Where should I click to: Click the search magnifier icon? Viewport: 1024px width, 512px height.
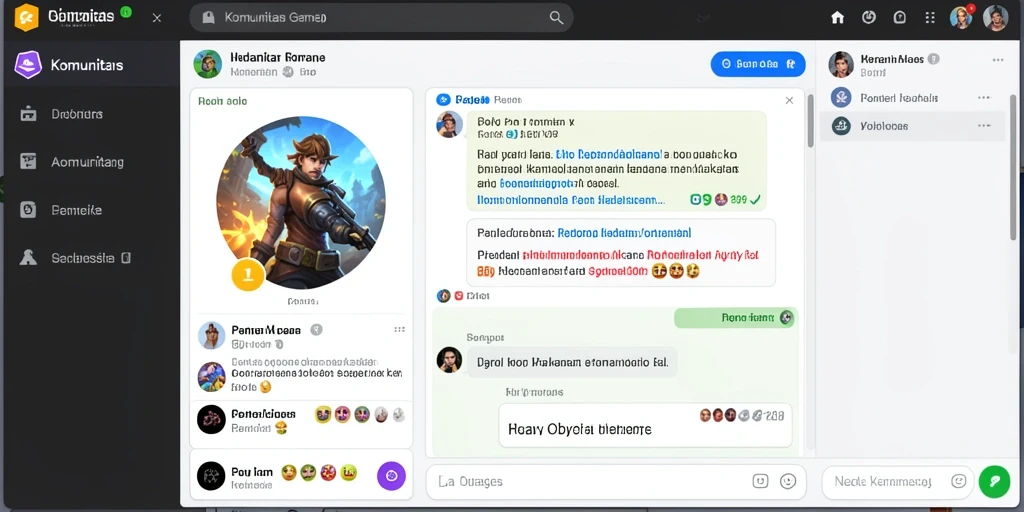tap(556, 18)
